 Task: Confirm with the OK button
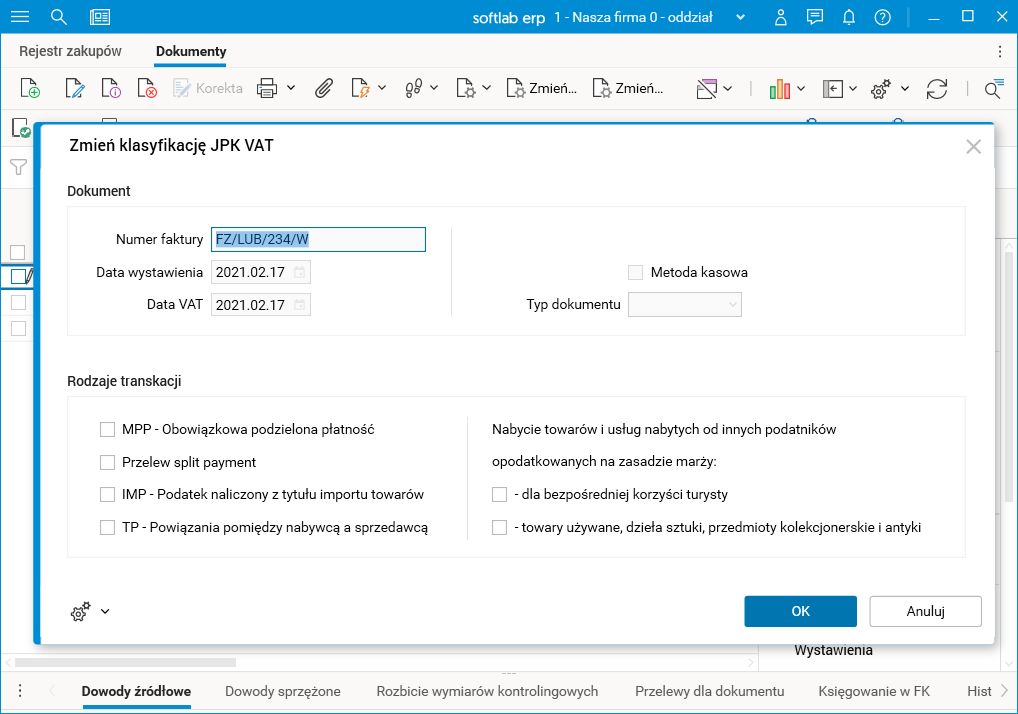(x=801, y=611)
